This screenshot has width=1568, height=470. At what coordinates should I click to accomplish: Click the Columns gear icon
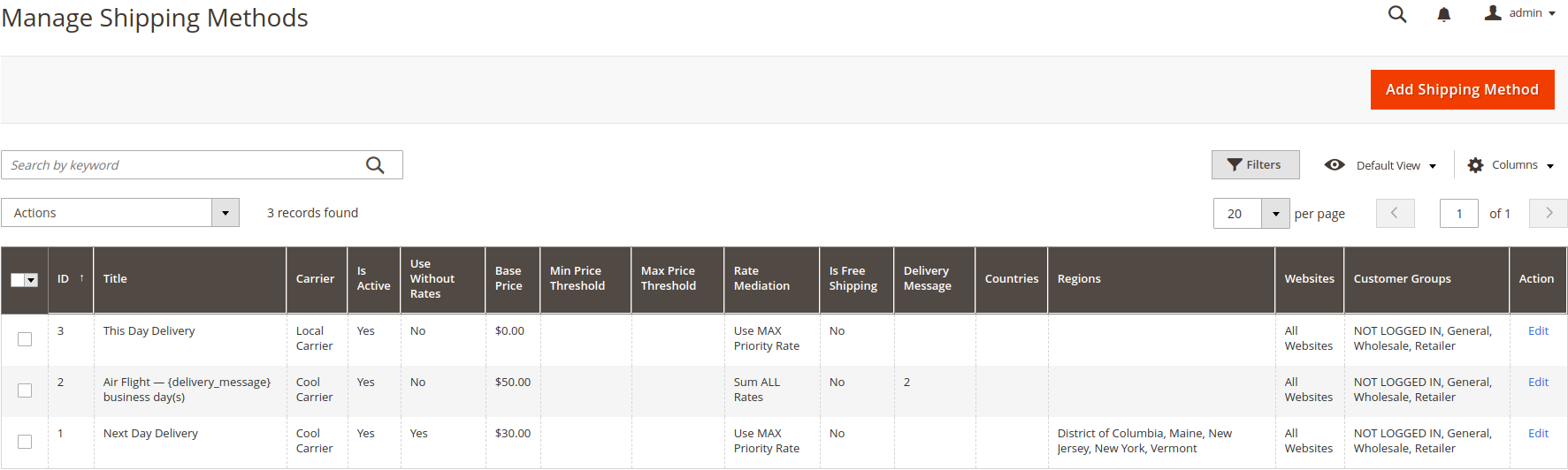(1475, 165)
